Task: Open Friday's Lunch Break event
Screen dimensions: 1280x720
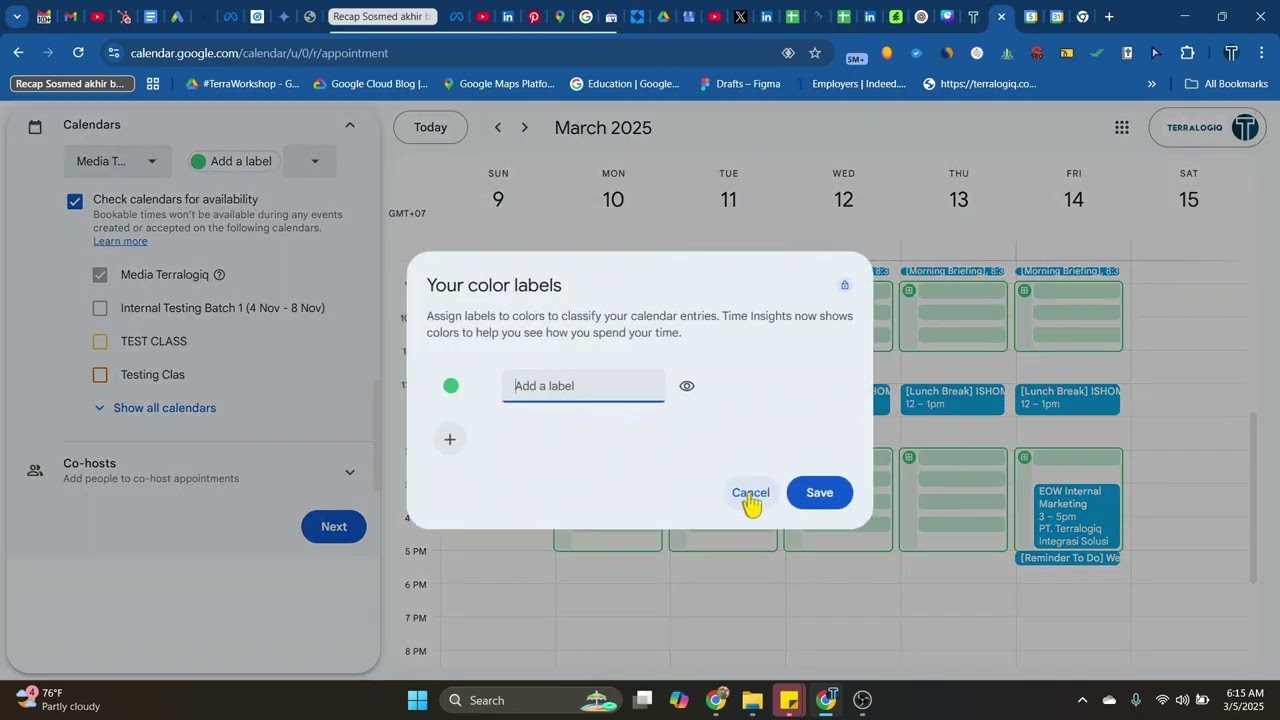Action: pyautogui.click(x=1068, y=398)
